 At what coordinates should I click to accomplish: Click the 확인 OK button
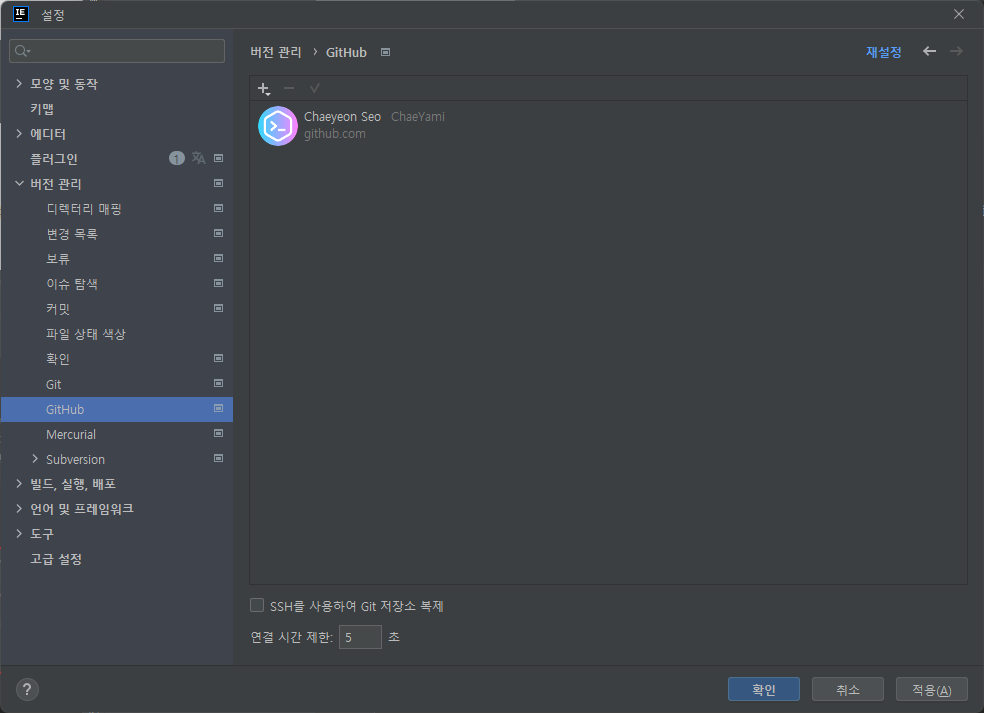tap(764, 689)
